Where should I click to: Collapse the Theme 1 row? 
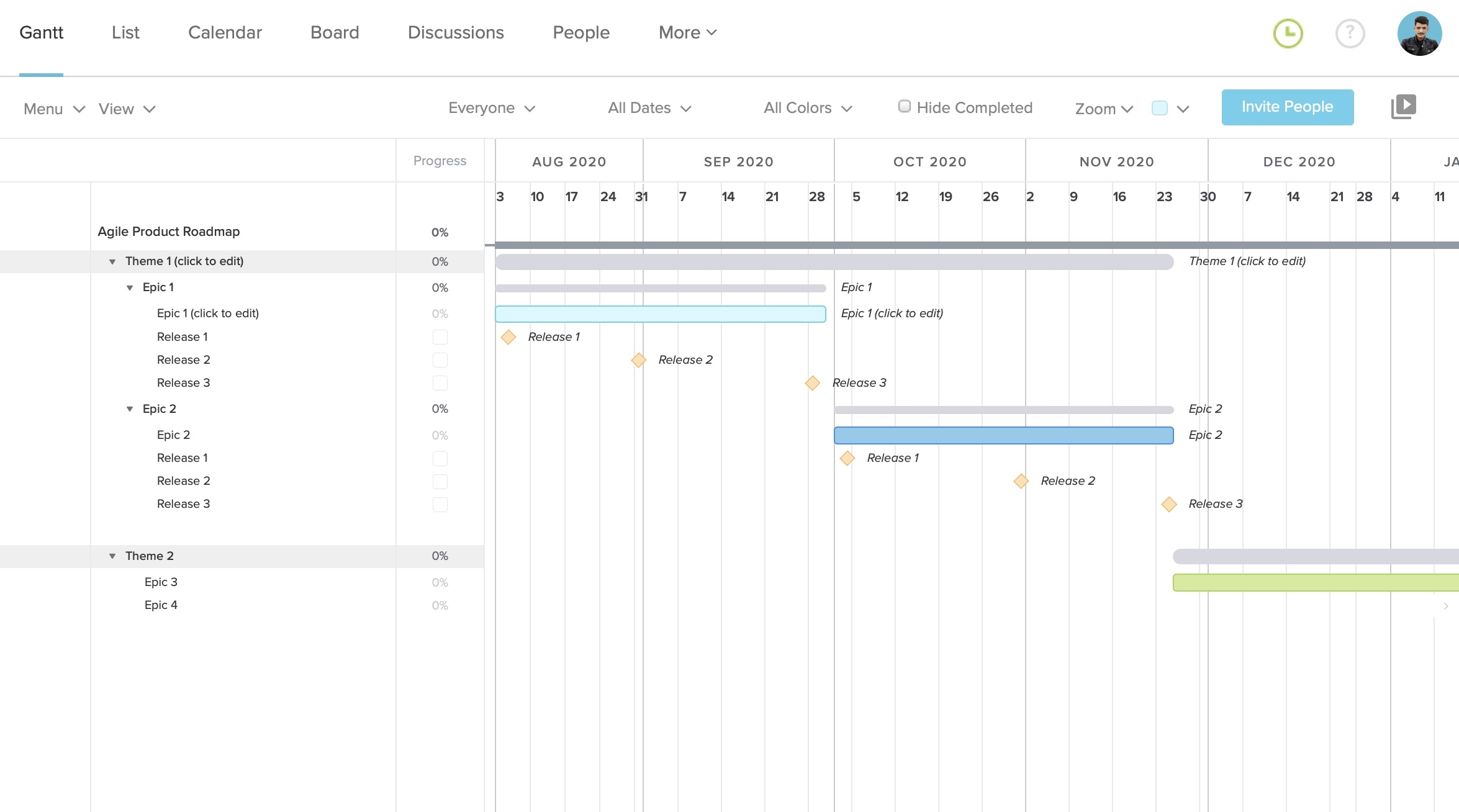click(112, 261)
